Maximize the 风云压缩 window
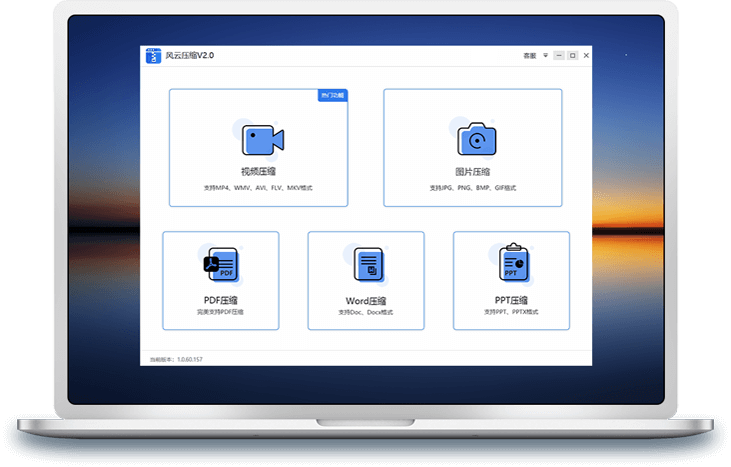The height and width of the screenshot is (467, 731). point(572,56)
